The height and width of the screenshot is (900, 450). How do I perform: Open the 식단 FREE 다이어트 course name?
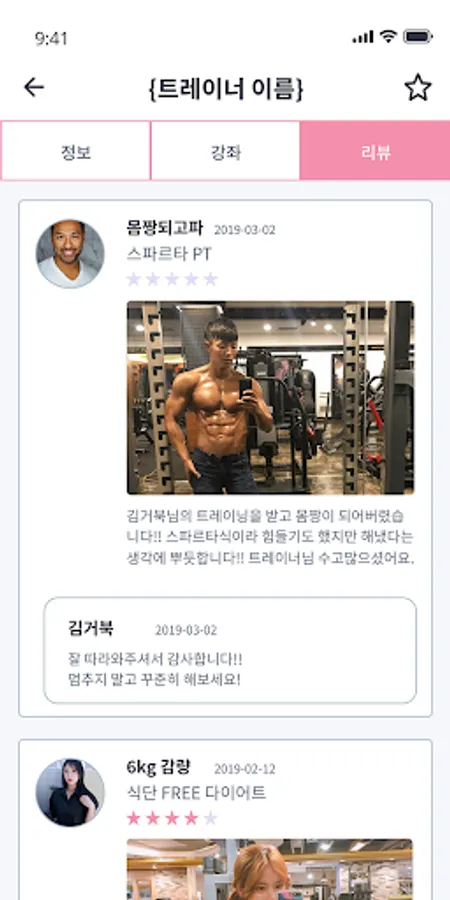196,793
